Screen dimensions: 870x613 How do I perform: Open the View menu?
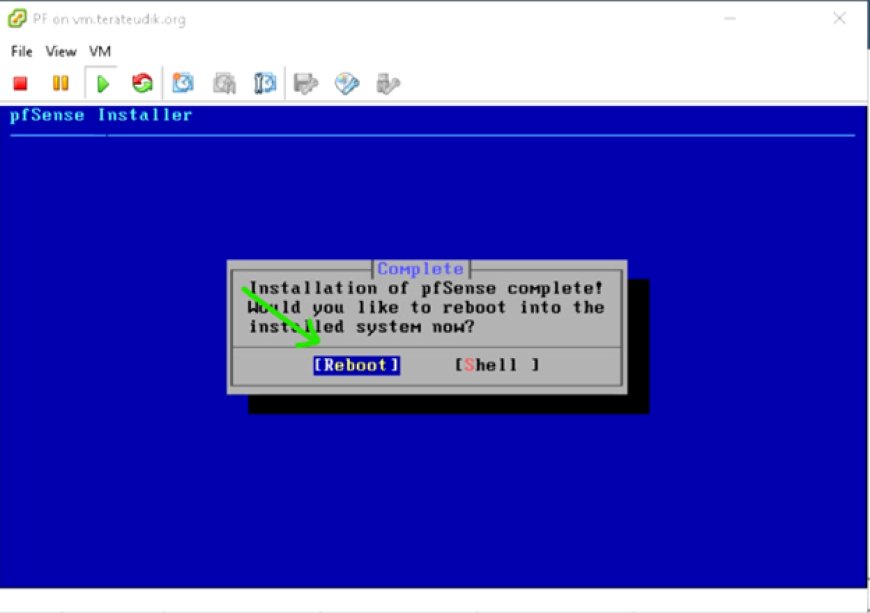tap(61, 52)
